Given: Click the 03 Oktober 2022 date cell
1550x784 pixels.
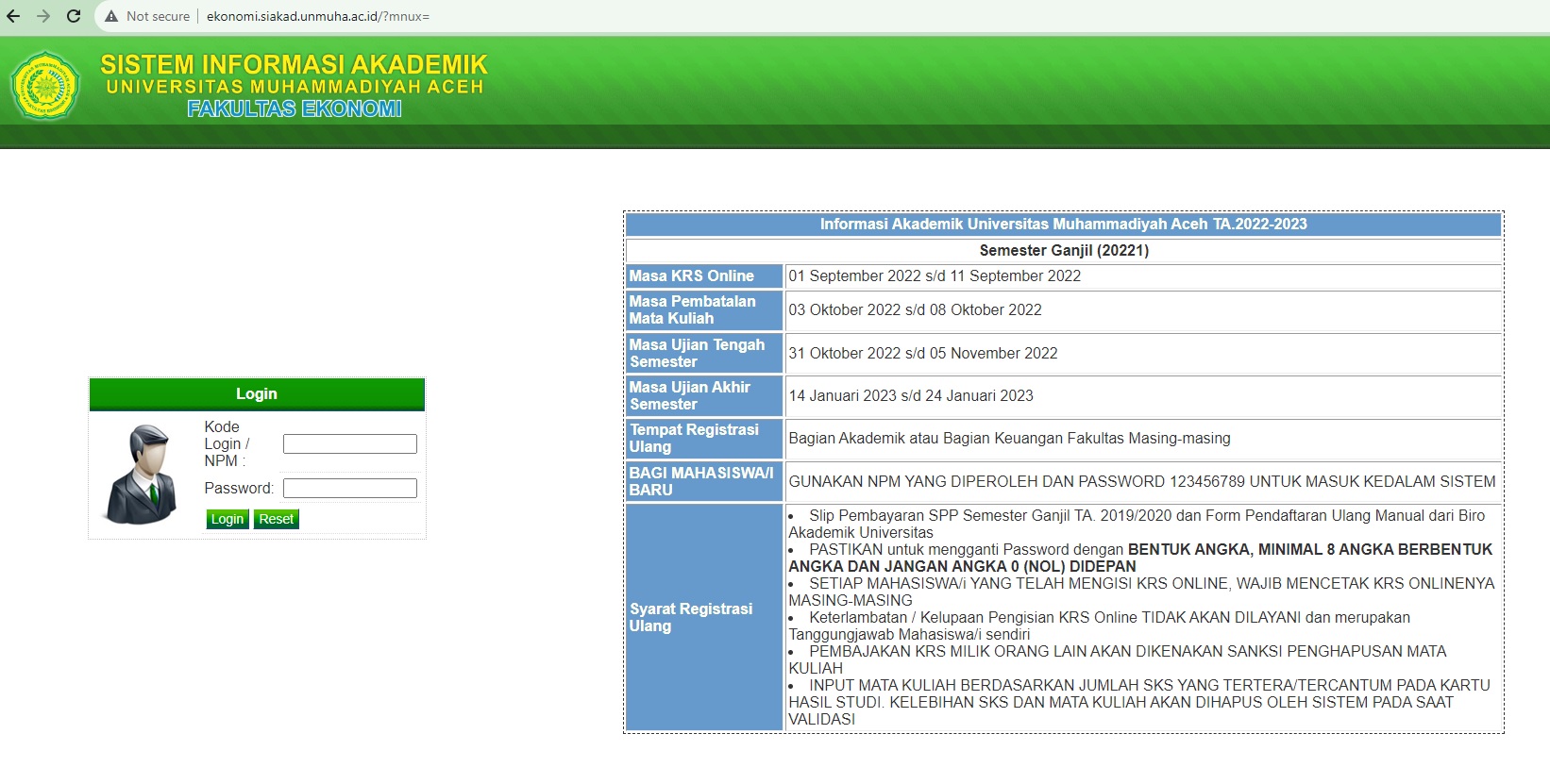Looking at the screenshot, I should click(x=1143, y=310).
